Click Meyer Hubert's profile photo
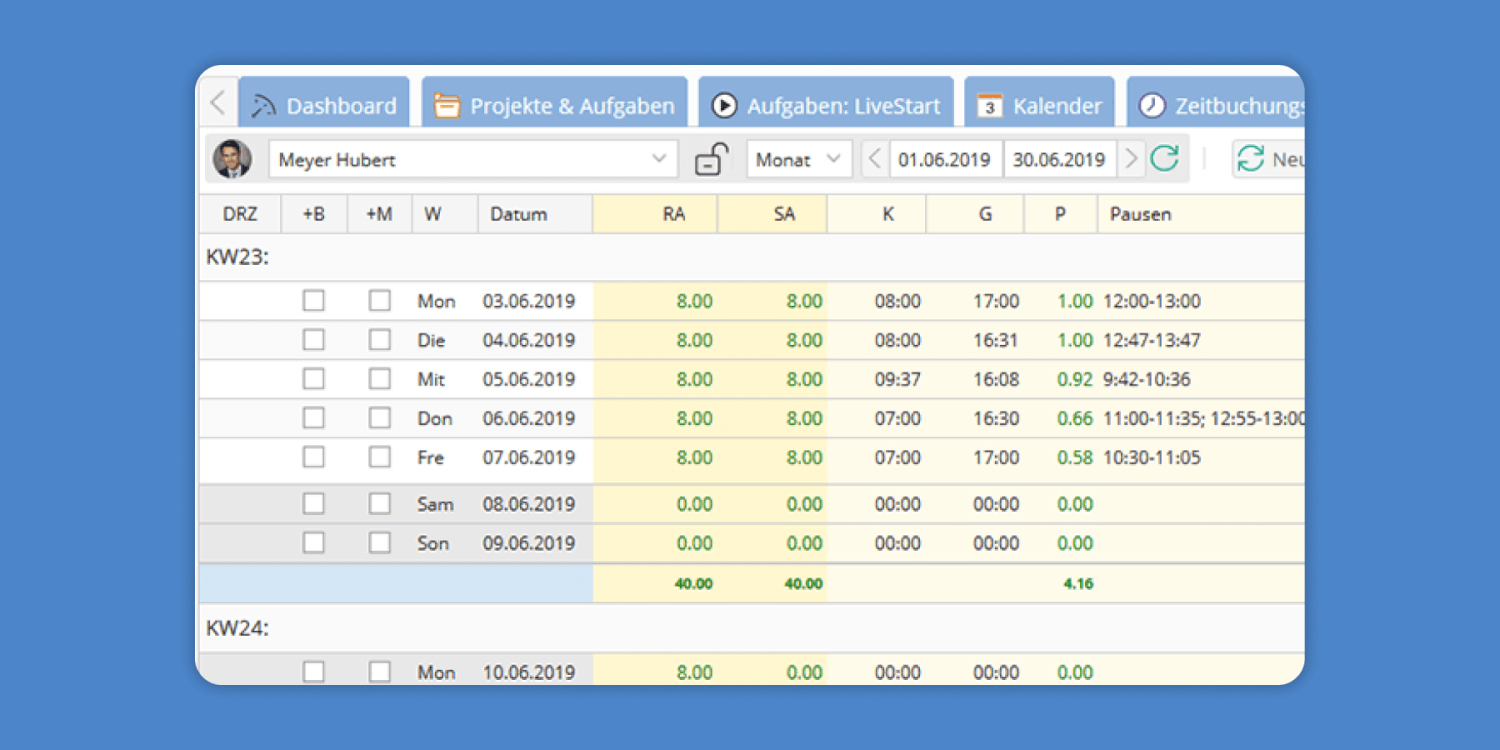 click(x=232, y=159)
